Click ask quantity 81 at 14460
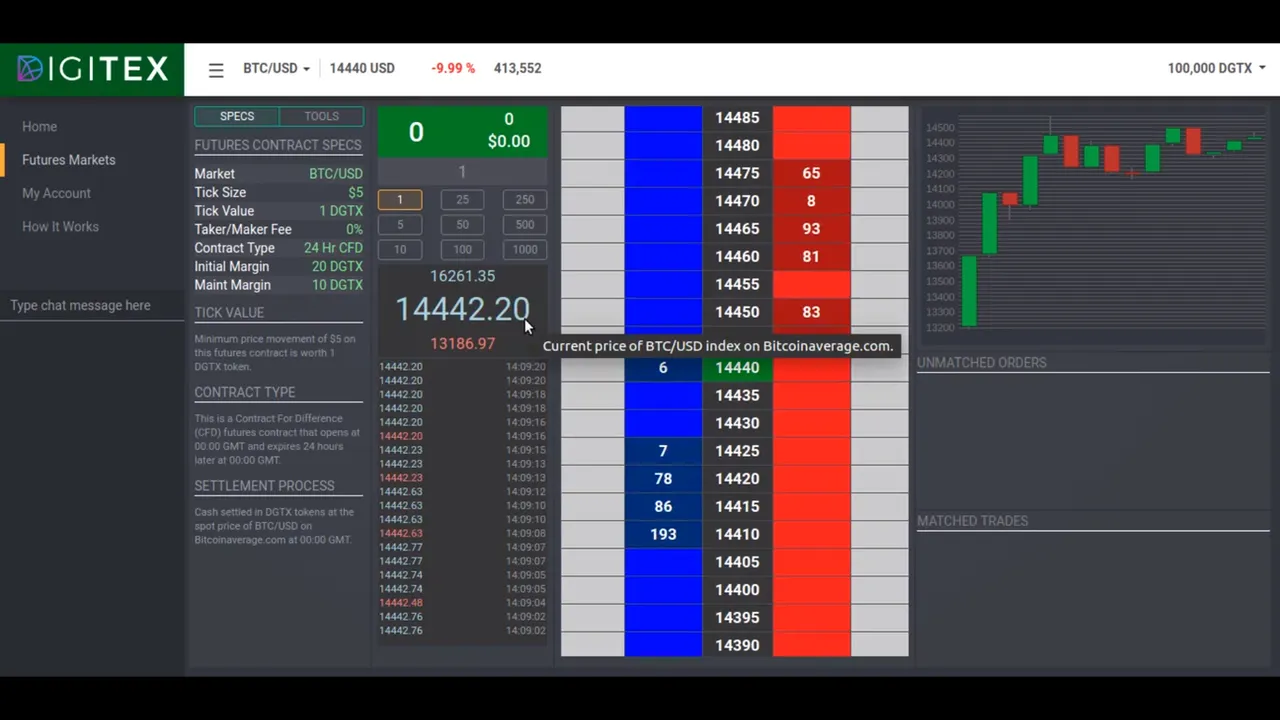Screen dimensions: 1280x720 (811, 257)
